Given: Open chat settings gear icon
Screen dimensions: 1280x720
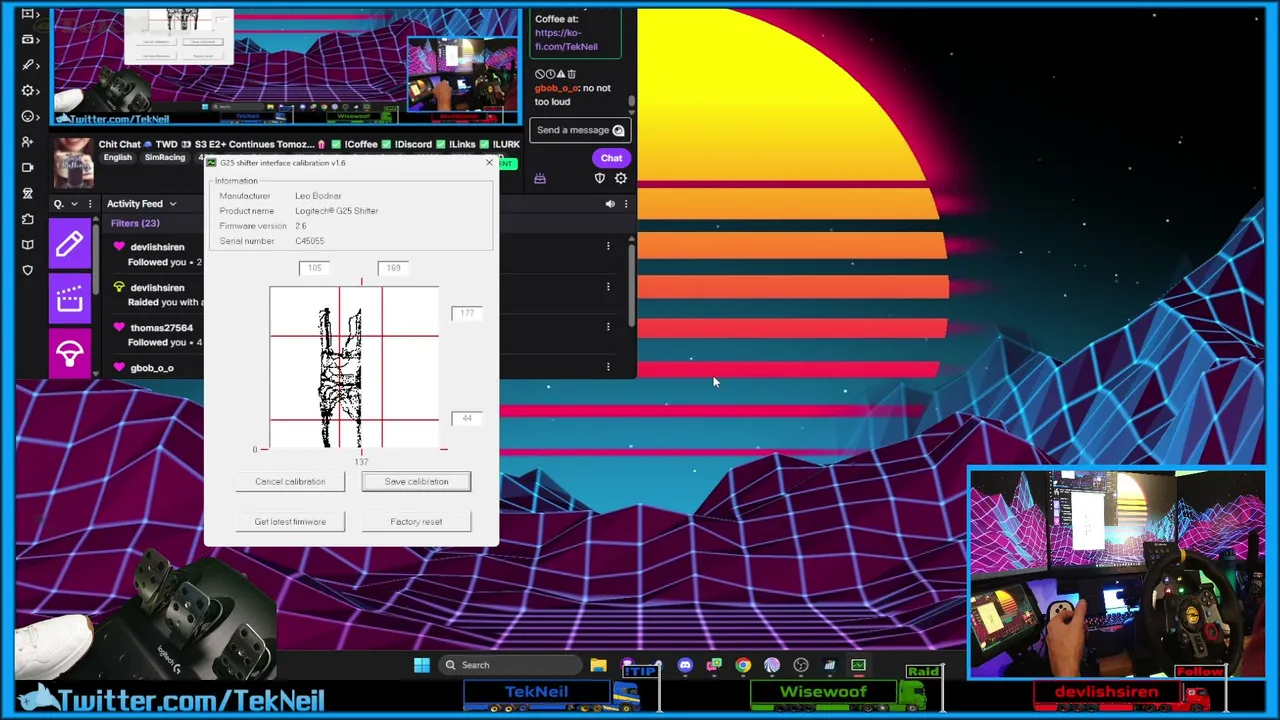Looking at the screenshot, I should (621, 178).
